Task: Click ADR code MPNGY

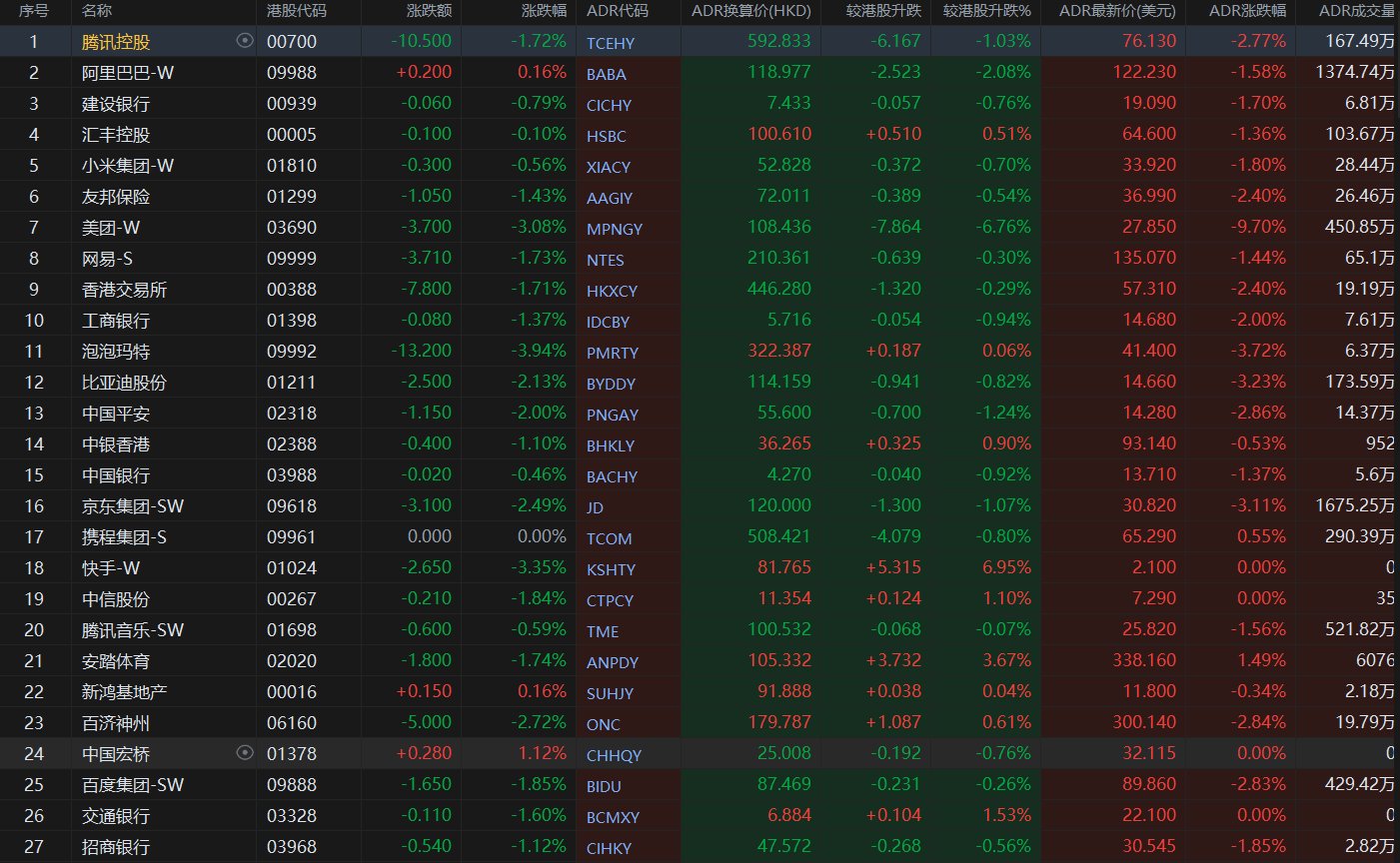Action: tap(615, 229)
